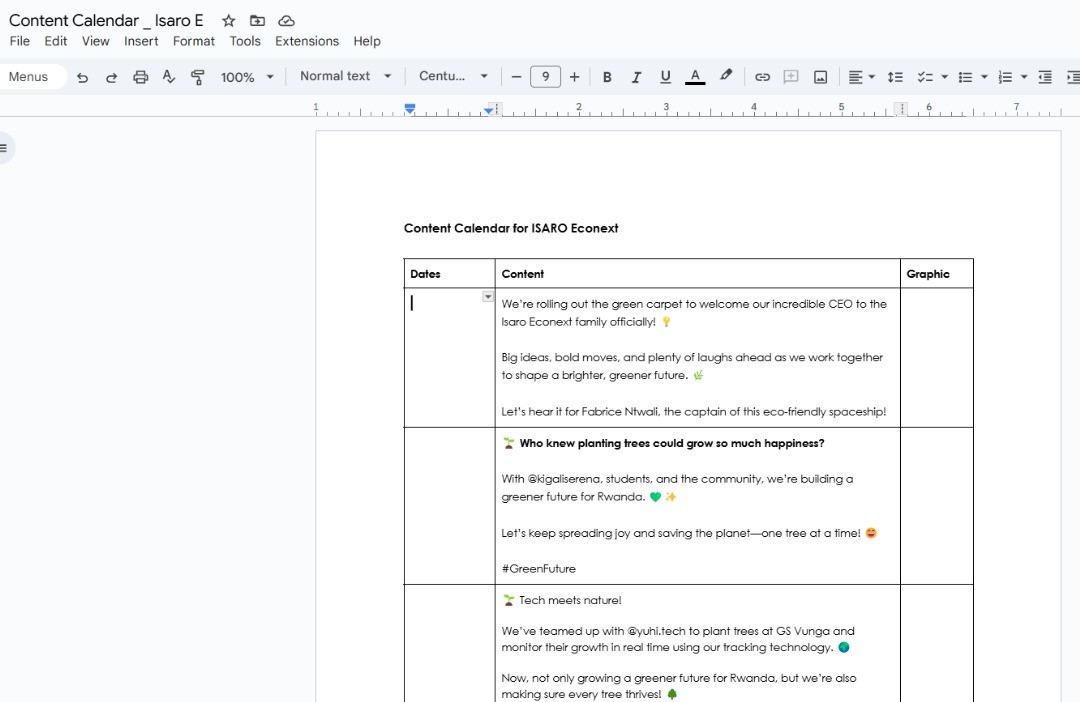Viewport: 1080px width, 702px height.
Task: Open the Format menu
Action: (194, 41)
